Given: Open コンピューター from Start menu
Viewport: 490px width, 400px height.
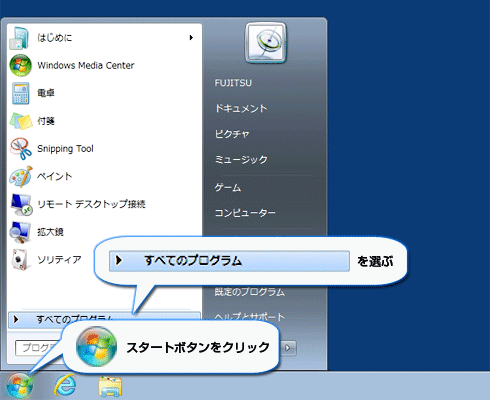Looking at the screenshot, I should 245,213.
